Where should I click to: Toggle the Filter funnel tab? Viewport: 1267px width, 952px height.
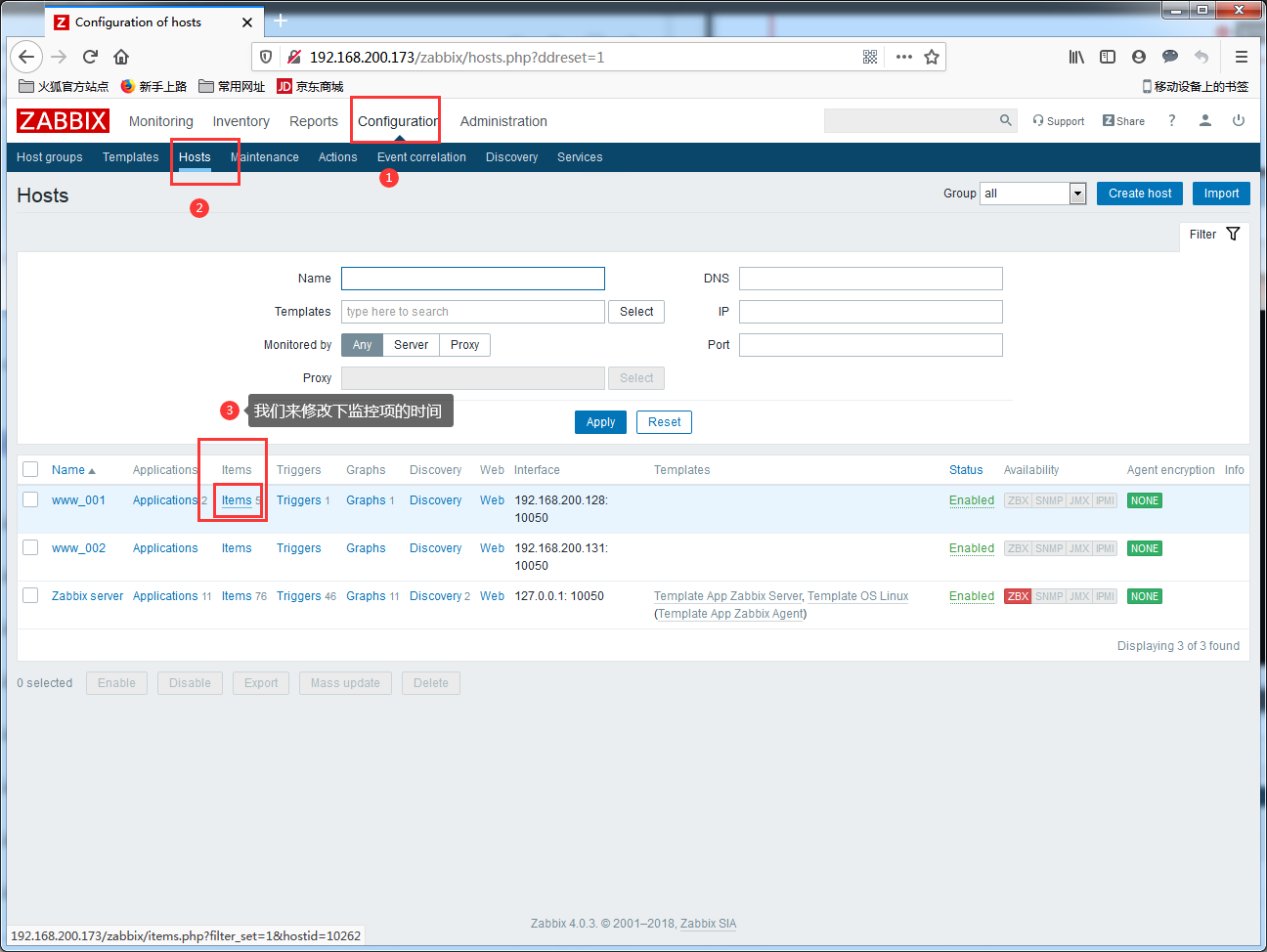coord(1214,235)
